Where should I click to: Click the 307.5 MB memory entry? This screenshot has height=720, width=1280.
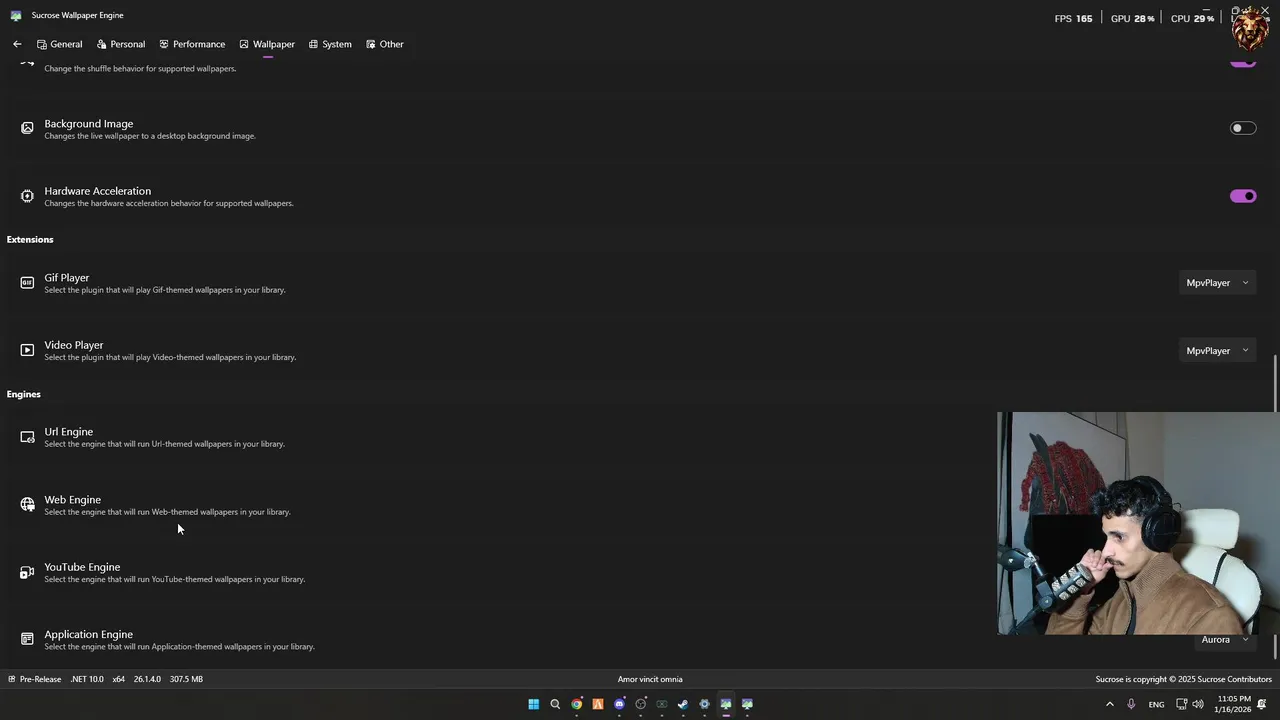186,679
